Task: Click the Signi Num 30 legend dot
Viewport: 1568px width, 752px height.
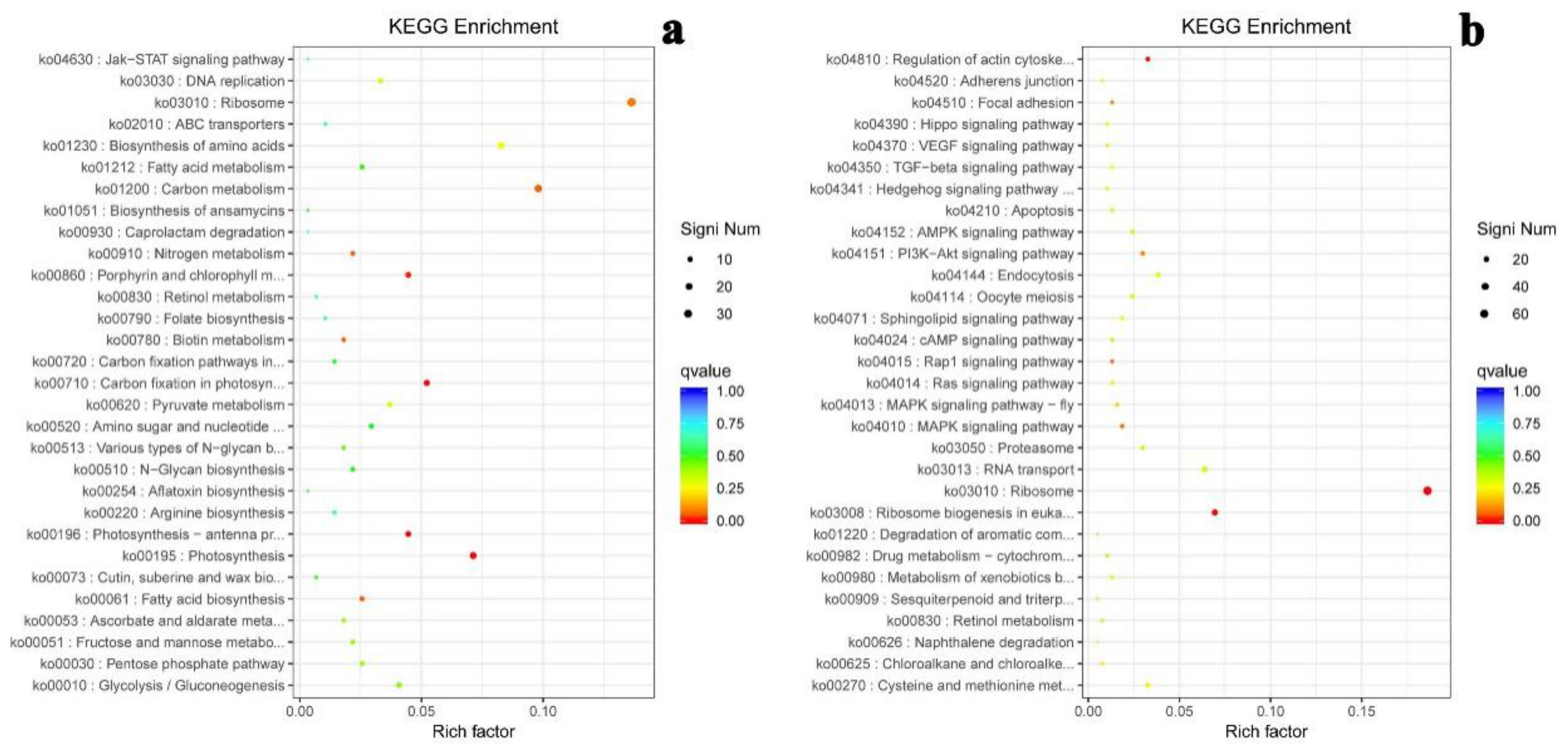Action: (689, 314)
